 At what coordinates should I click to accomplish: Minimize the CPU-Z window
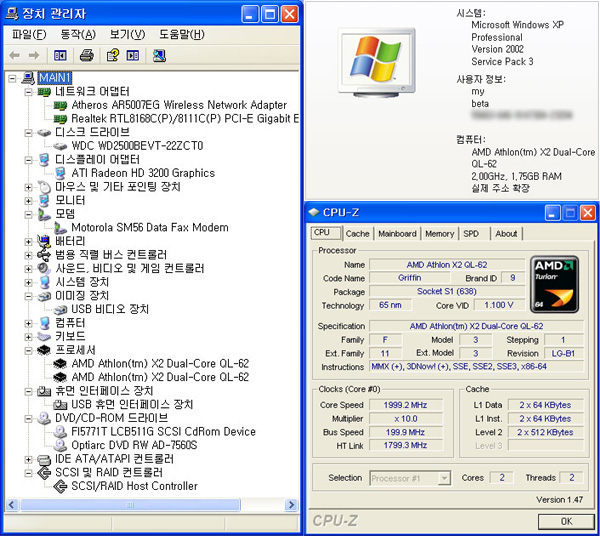point(553,213)
